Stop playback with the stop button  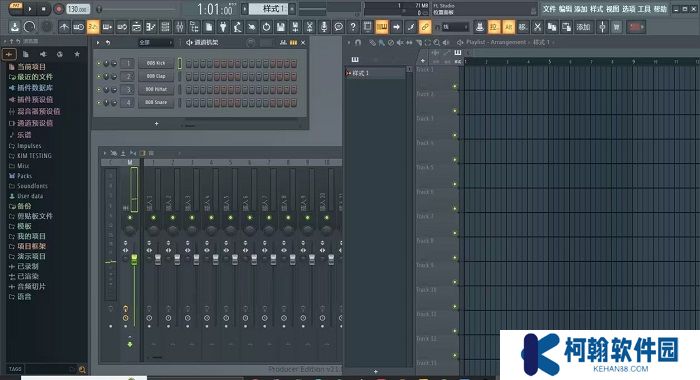[43, 8]
